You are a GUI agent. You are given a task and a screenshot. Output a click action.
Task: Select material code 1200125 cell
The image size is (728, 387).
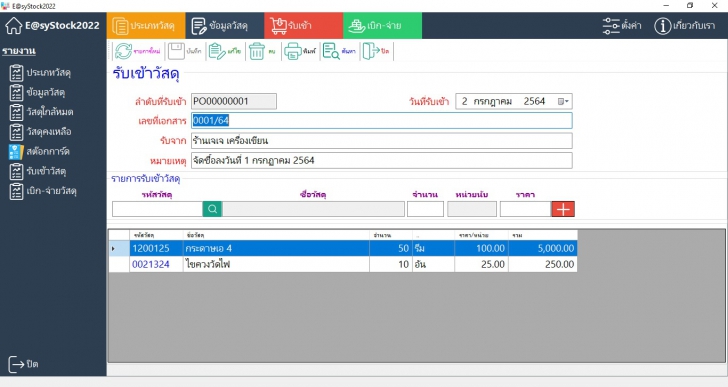[156, 248]
